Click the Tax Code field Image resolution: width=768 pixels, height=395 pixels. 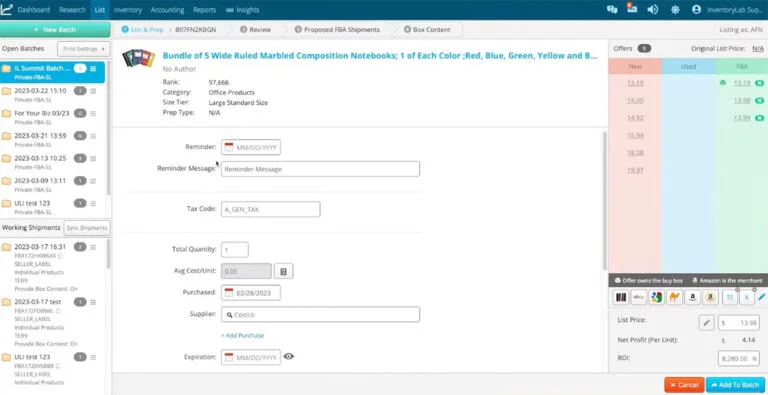(x=271, y=209)
